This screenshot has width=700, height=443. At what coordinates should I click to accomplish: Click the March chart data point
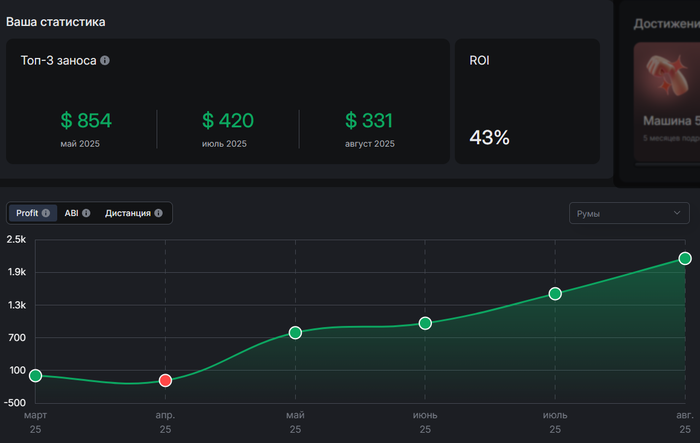tap(35, 375)
